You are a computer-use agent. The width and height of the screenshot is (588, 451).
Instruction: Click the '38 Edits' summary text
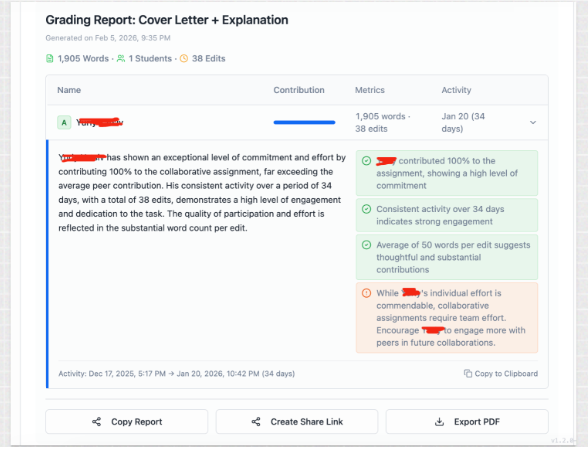pyautogui.click(x=208, y=58)
